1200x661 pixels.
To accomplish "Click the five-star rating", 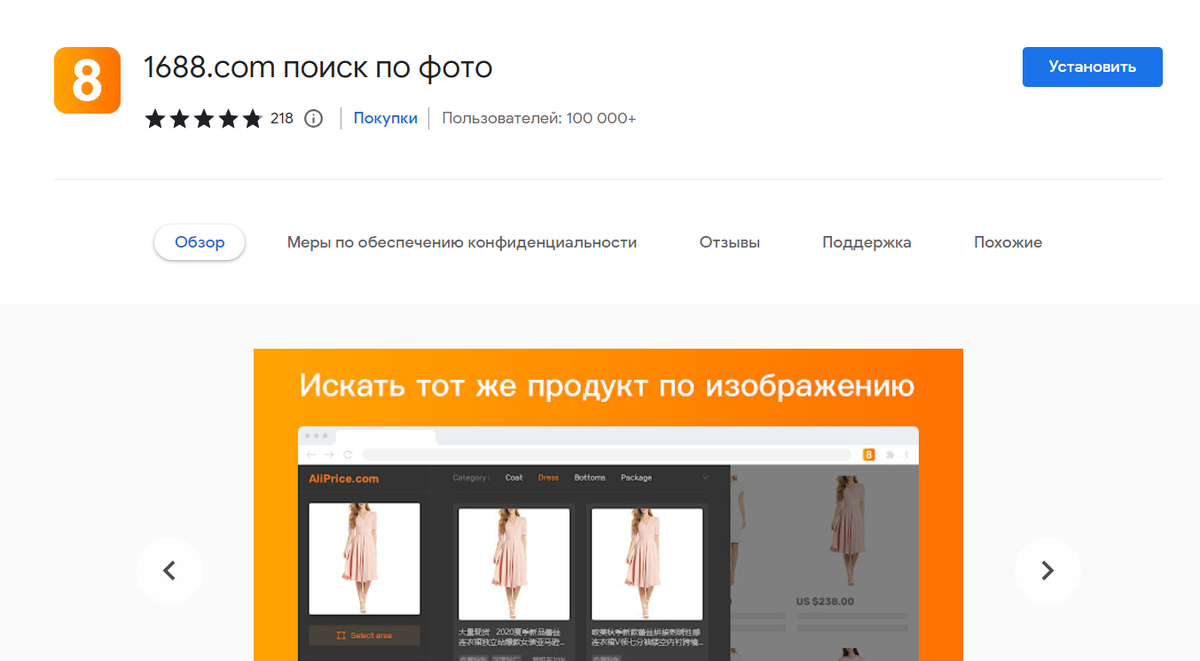I will point(204,119).
